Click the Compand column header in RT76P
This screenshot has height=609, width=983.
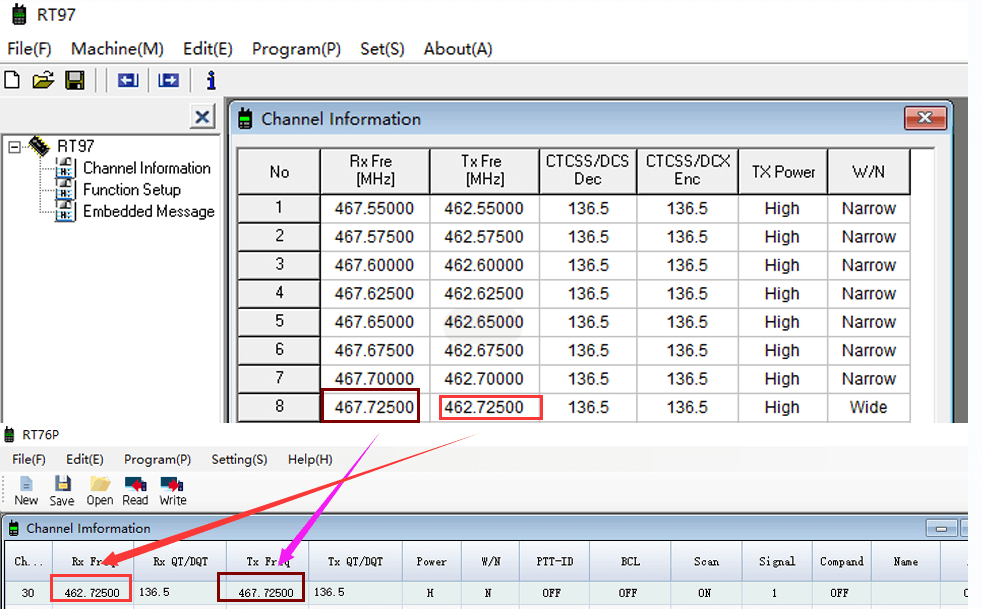click(841, 561)
